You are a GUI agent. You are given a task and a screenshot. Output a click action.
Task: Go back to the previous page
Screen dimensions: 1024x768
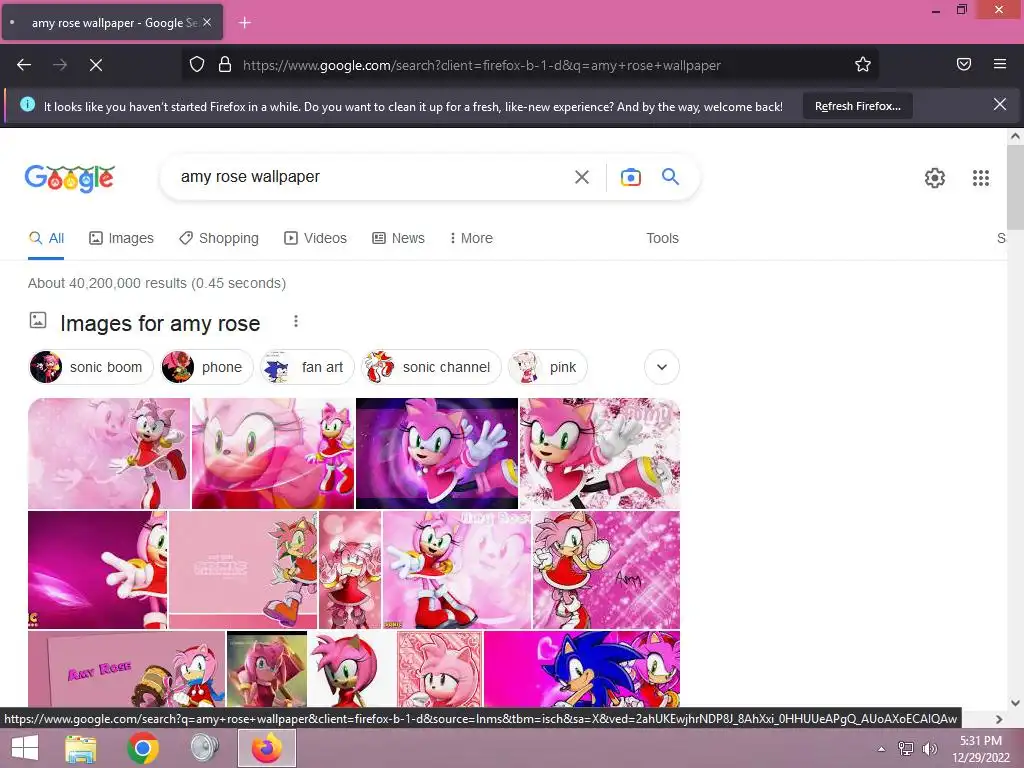[24, 65]
